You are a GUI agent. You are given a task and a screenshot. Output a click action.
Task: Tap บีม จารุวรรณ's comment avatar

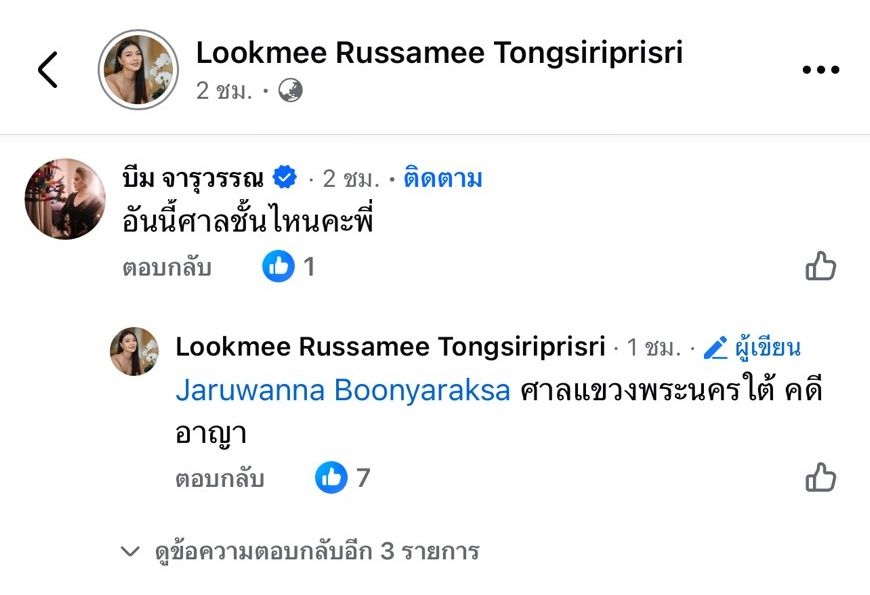click(x=65, y=199)
